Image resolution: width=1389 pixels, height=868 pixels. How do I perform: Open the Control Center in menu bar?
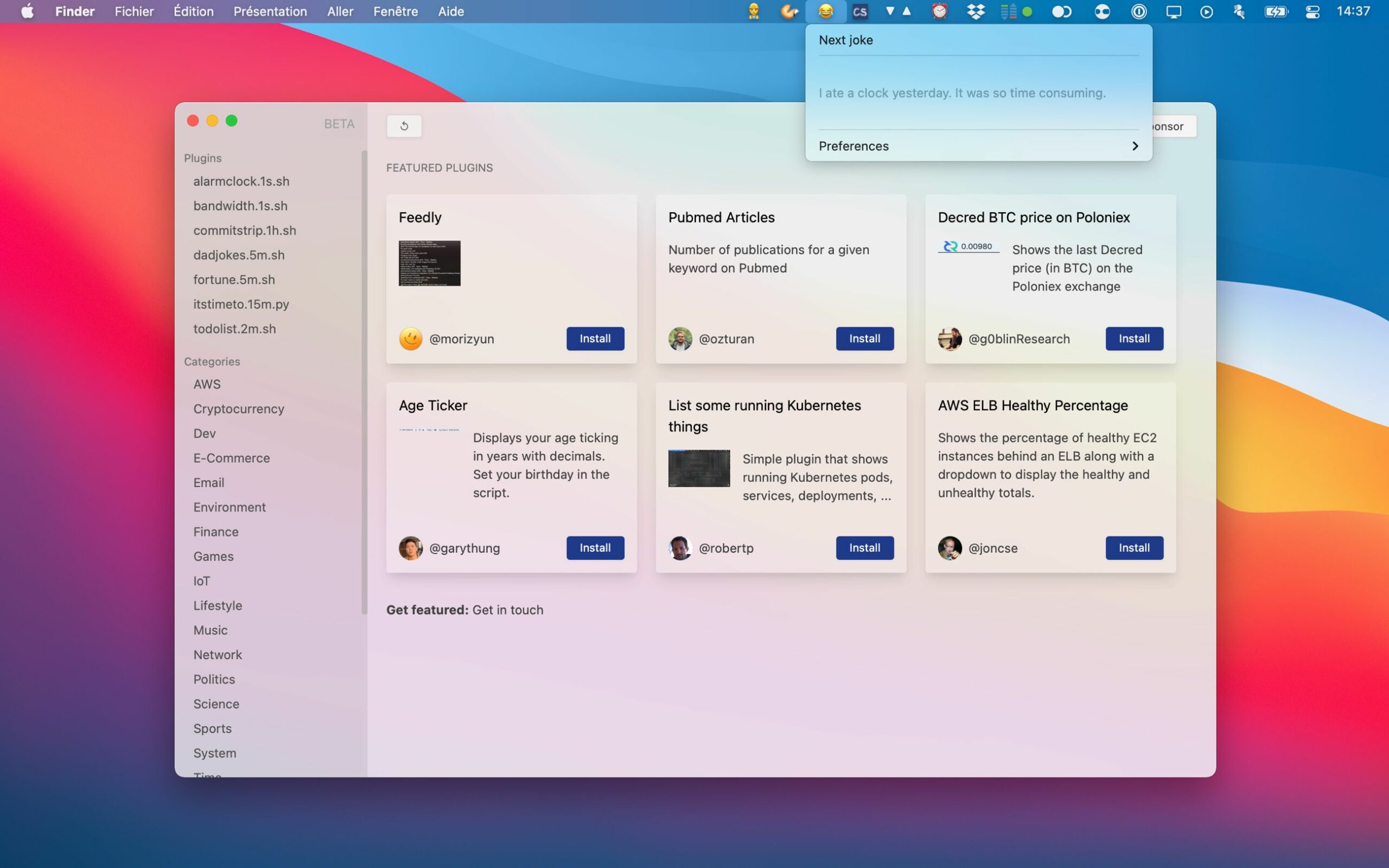pyautogui.click(x=1313, y=11)
